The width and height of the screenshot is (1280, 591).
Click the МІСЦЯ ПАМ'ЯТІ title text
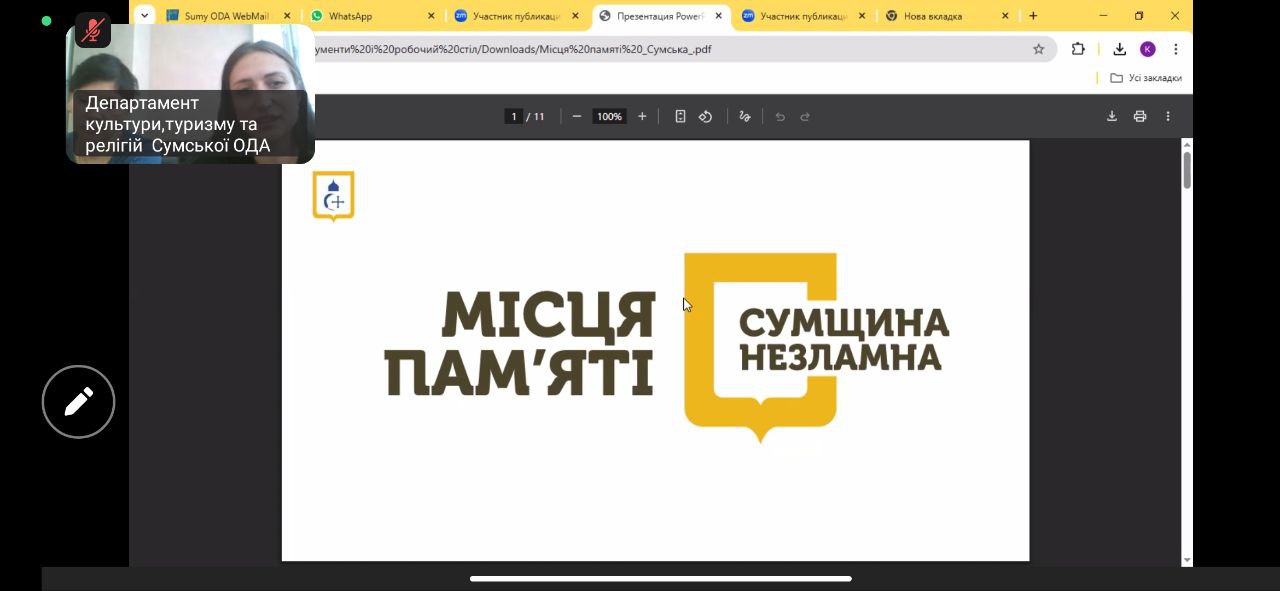click(520, 344)
